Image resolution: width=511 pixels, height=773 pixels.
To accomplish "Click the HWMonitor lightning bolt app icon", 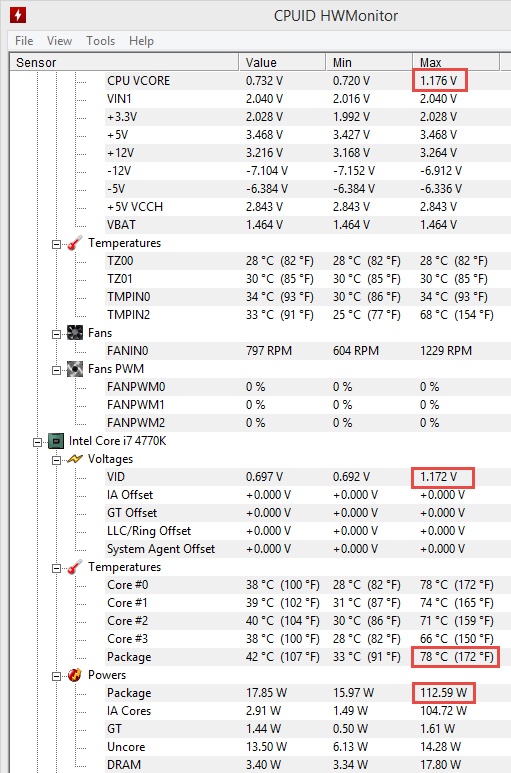I will pos(18,15).
